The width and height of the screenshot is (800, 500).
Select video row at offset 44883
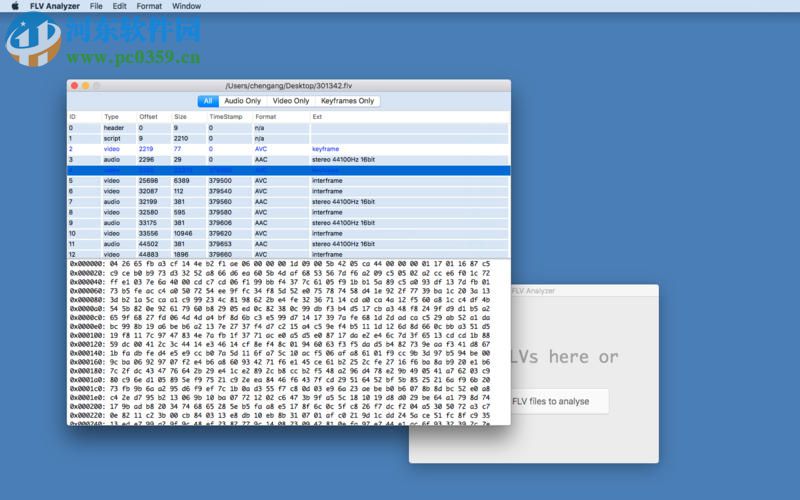click(x=288, y=254)
